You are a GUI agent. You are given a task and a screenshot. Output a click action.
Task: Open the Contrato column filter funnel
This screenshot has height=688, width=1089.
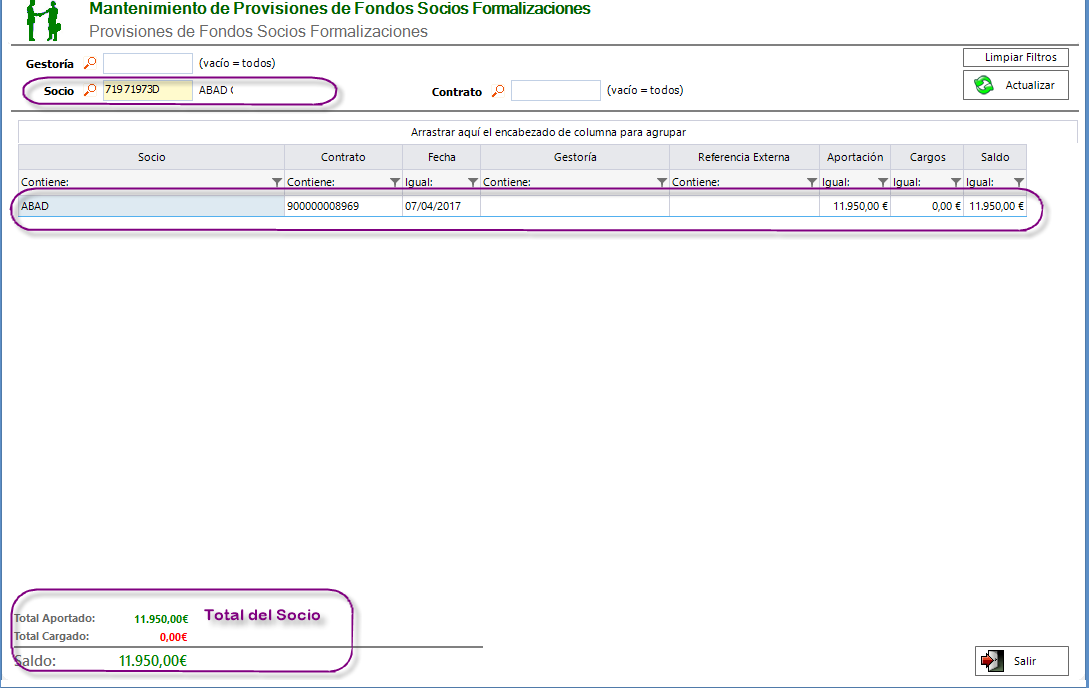pyautogui.click(x=394, y=182)
